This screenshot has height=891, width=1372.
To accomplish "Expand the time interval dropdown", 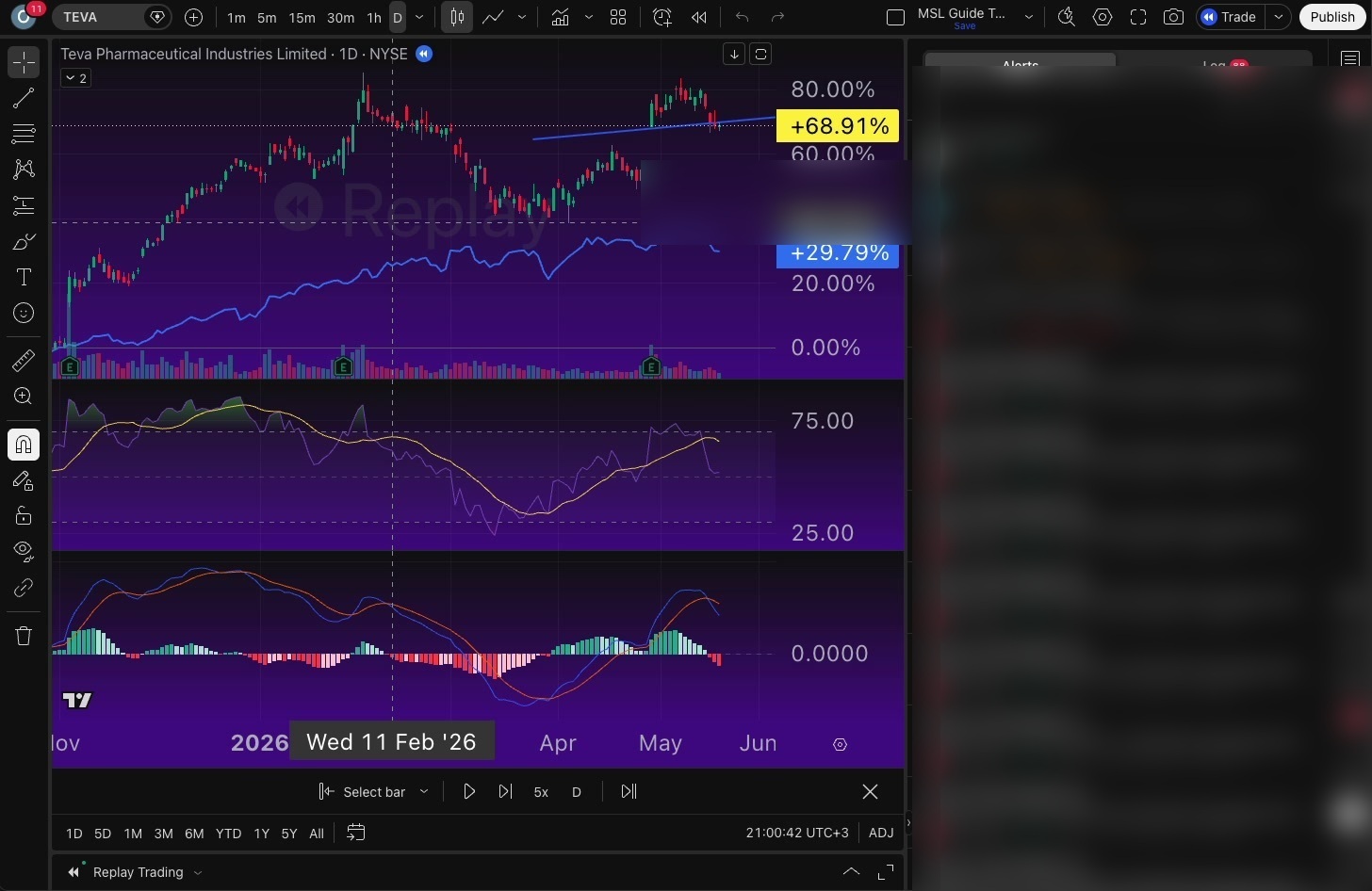I will click(x=419, y=17).
